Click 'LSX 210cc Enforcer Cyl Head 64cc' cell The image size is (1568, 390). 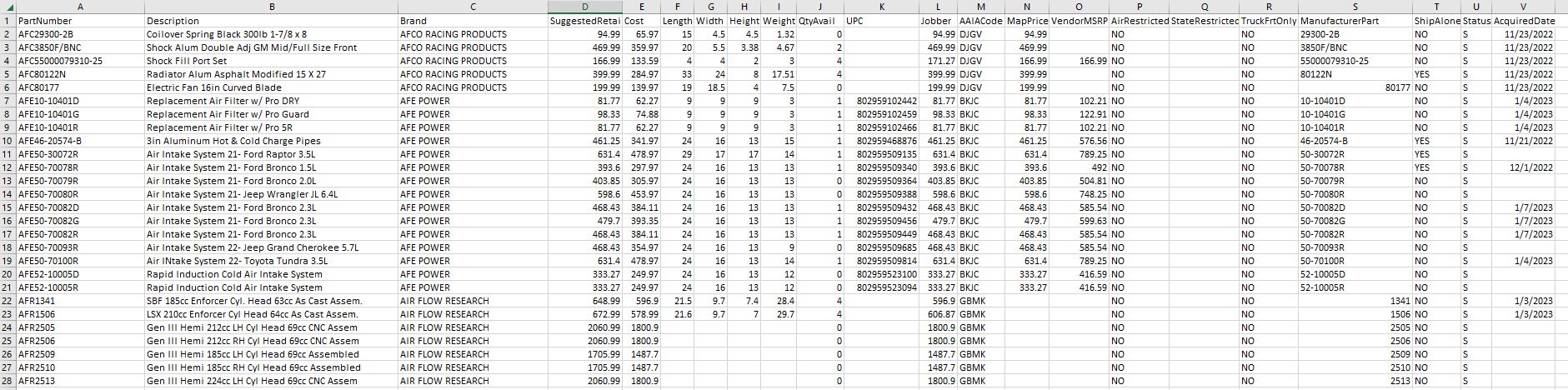coord(271,314)
